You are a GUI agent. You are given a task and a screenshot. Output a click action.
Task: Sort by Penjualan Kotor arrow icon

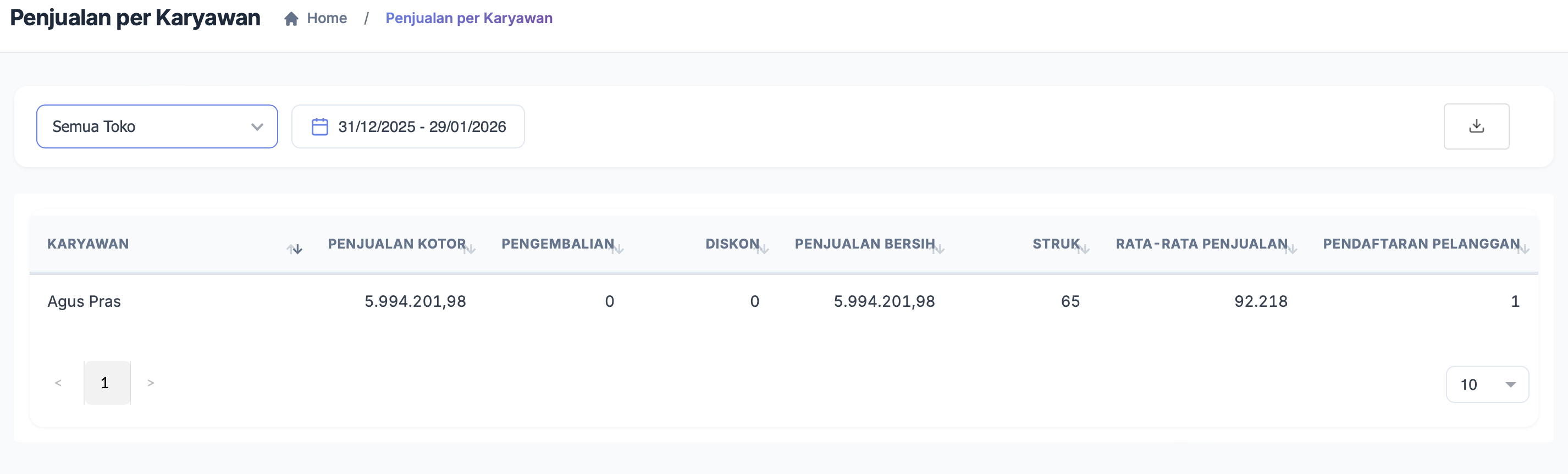click(470, 249)
